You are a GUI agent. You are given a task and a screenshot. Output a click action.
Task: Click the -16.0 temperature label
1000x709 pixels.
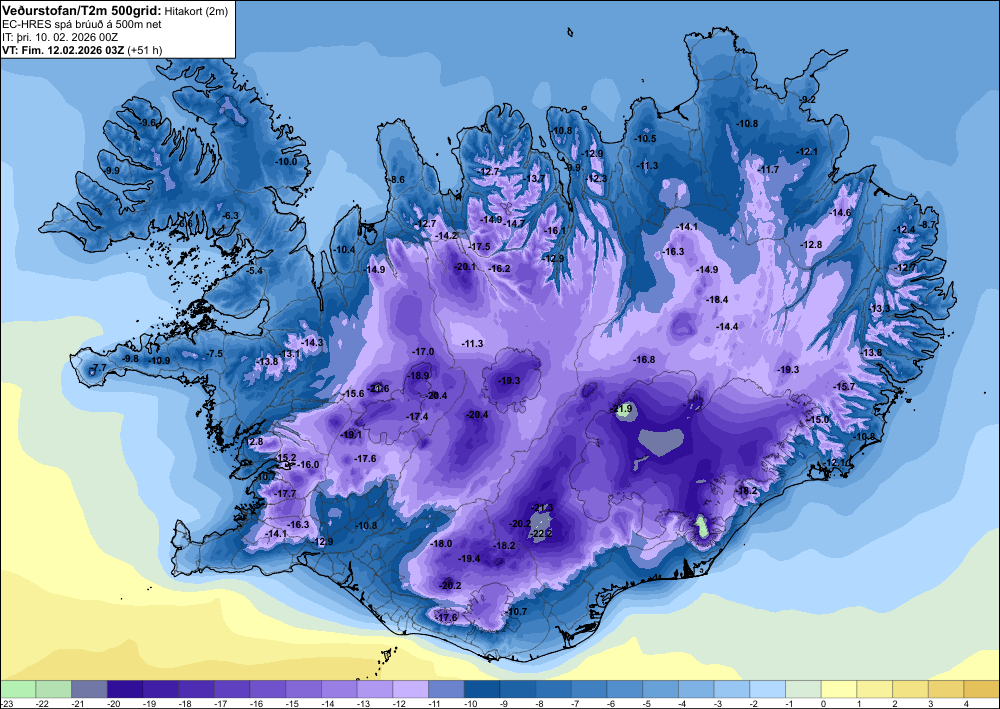coord(308,465)
